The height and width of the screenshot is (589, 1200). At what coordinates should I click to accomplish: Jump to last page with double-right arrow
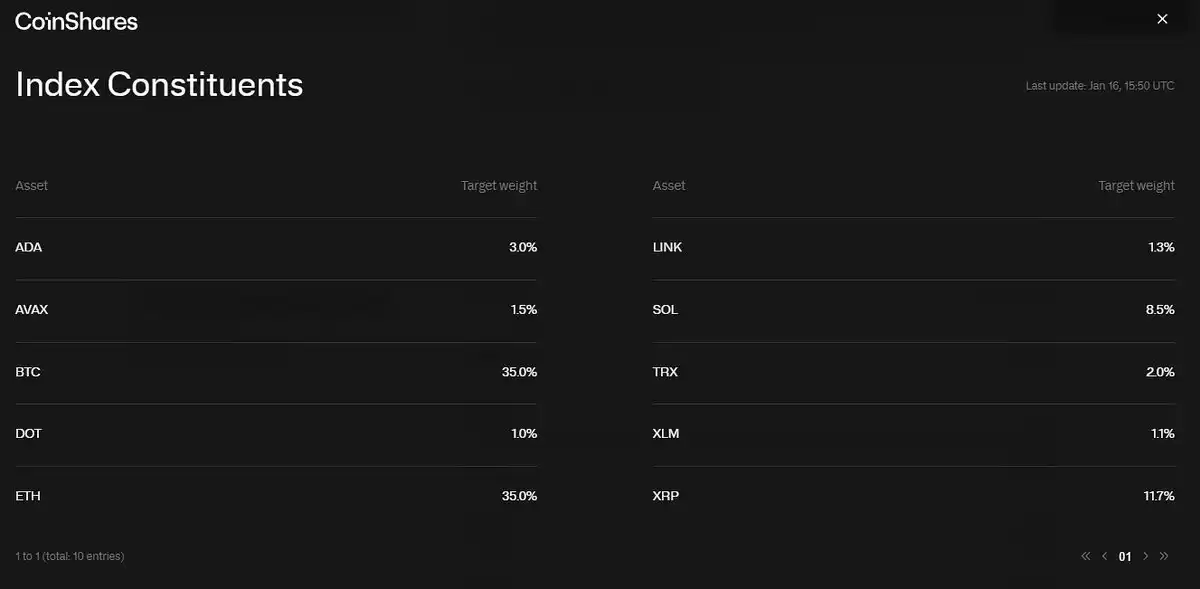(x=1164, y=556)
